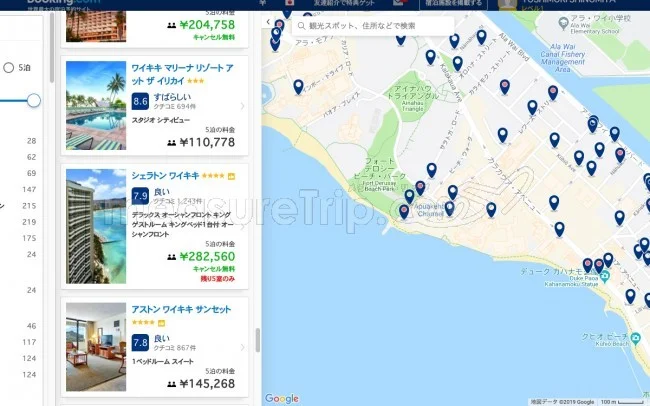This screenshot has height=406, width=650.
Task: Click filter count 175 in sidebar
Action: tap(29, 238)
